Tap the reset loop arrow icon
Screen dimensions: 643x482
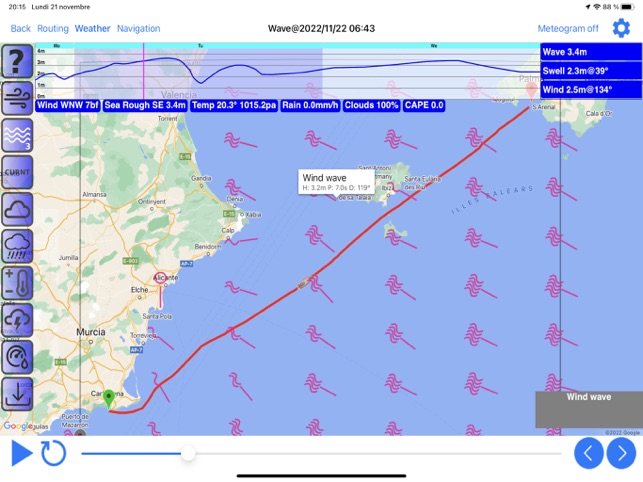53,453
